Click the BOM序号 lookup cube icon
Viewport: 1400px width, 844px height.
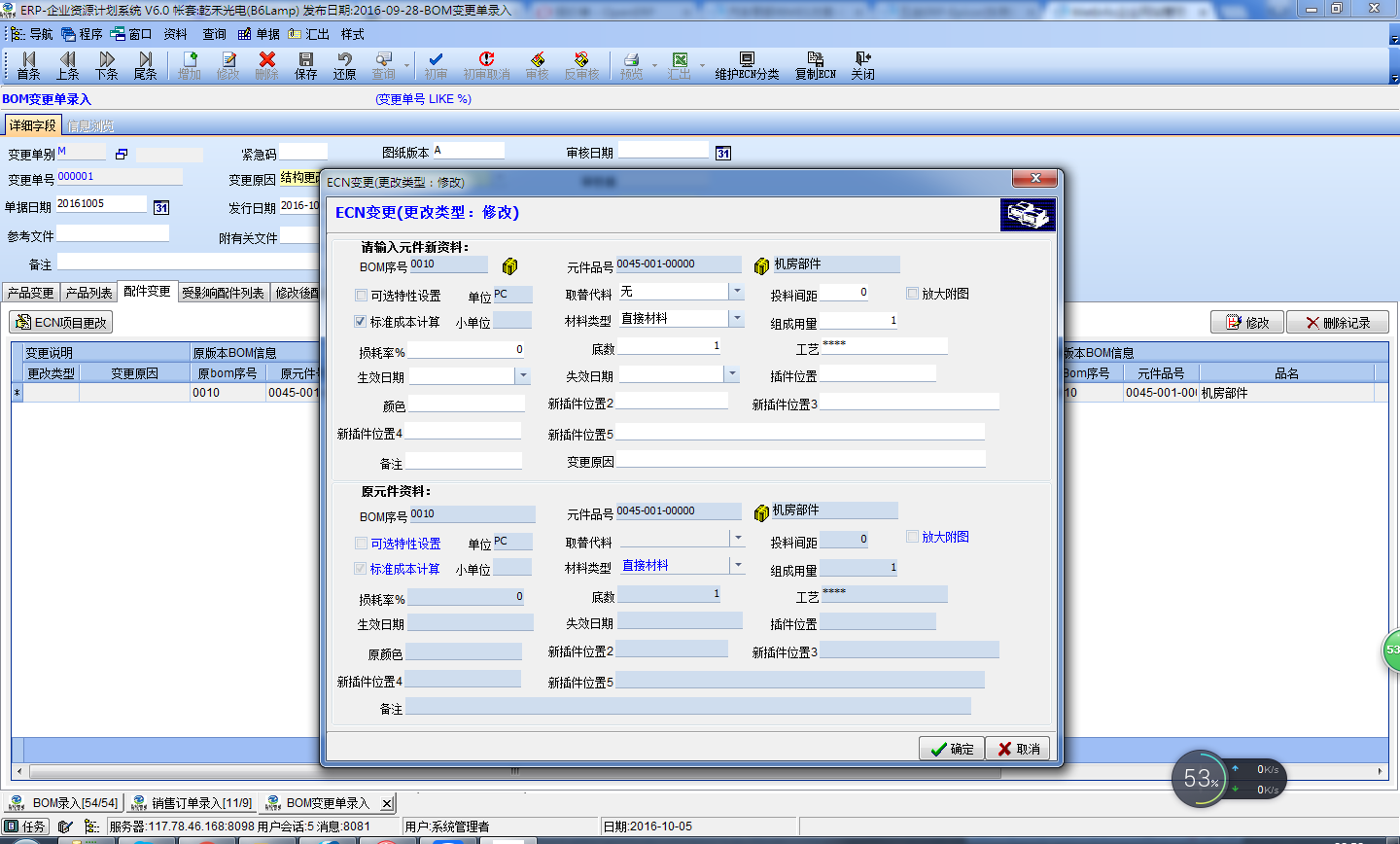point(509,266)
